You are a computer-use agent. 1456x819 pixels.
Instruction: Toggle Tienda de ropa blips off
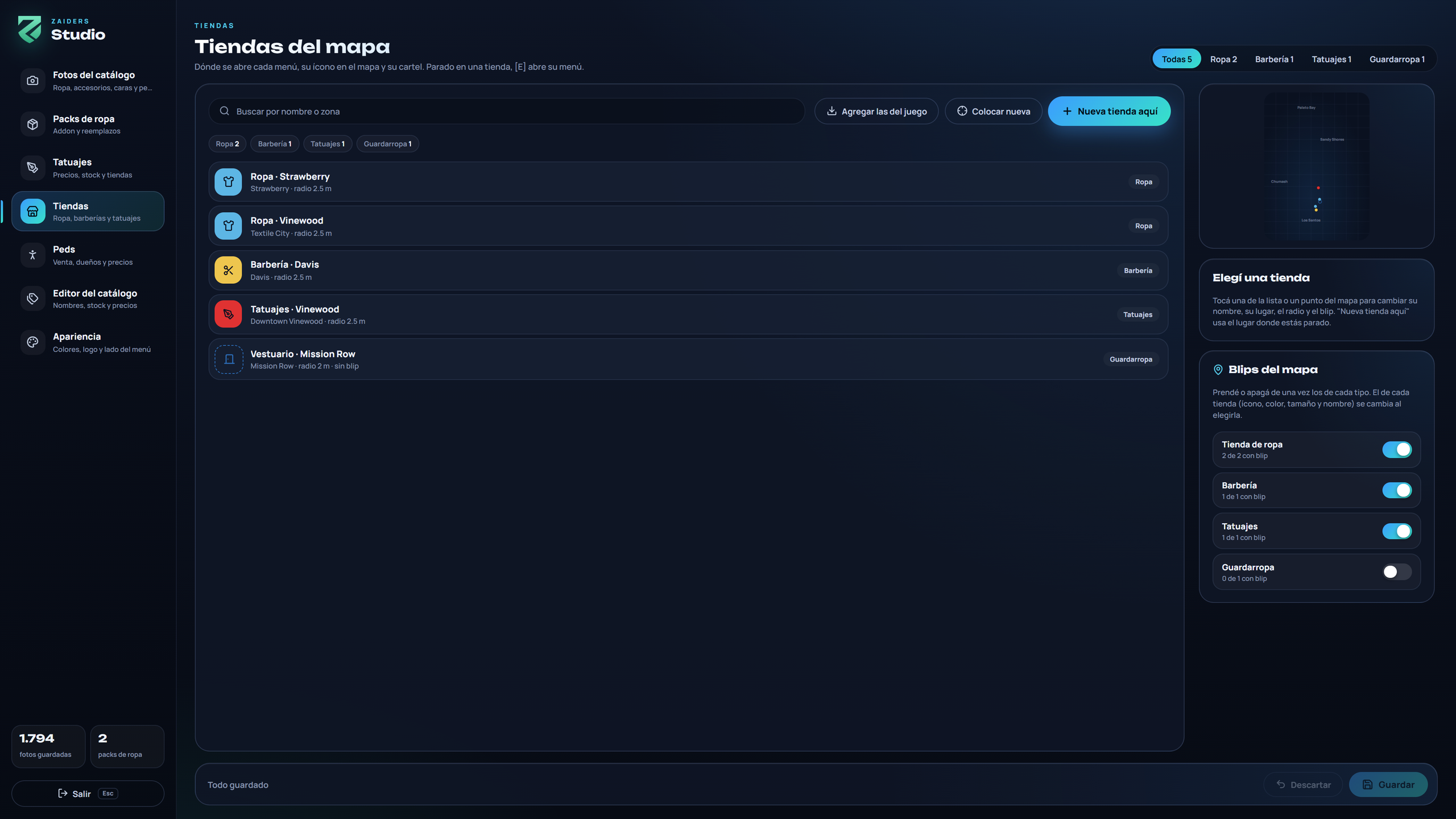coord(1397,449)
